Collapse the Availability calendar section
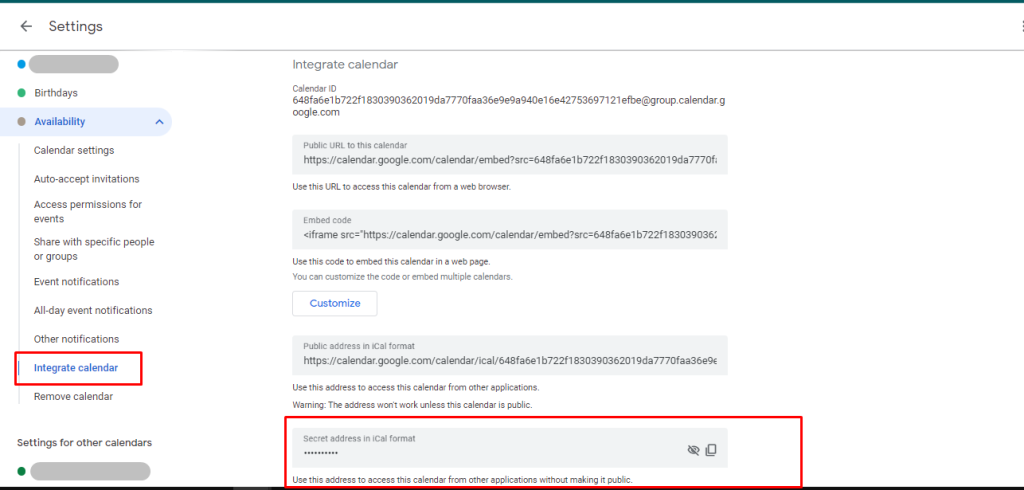Image resolution: width=1024 pixels, height=490 pixels. [x=159, y=122]
